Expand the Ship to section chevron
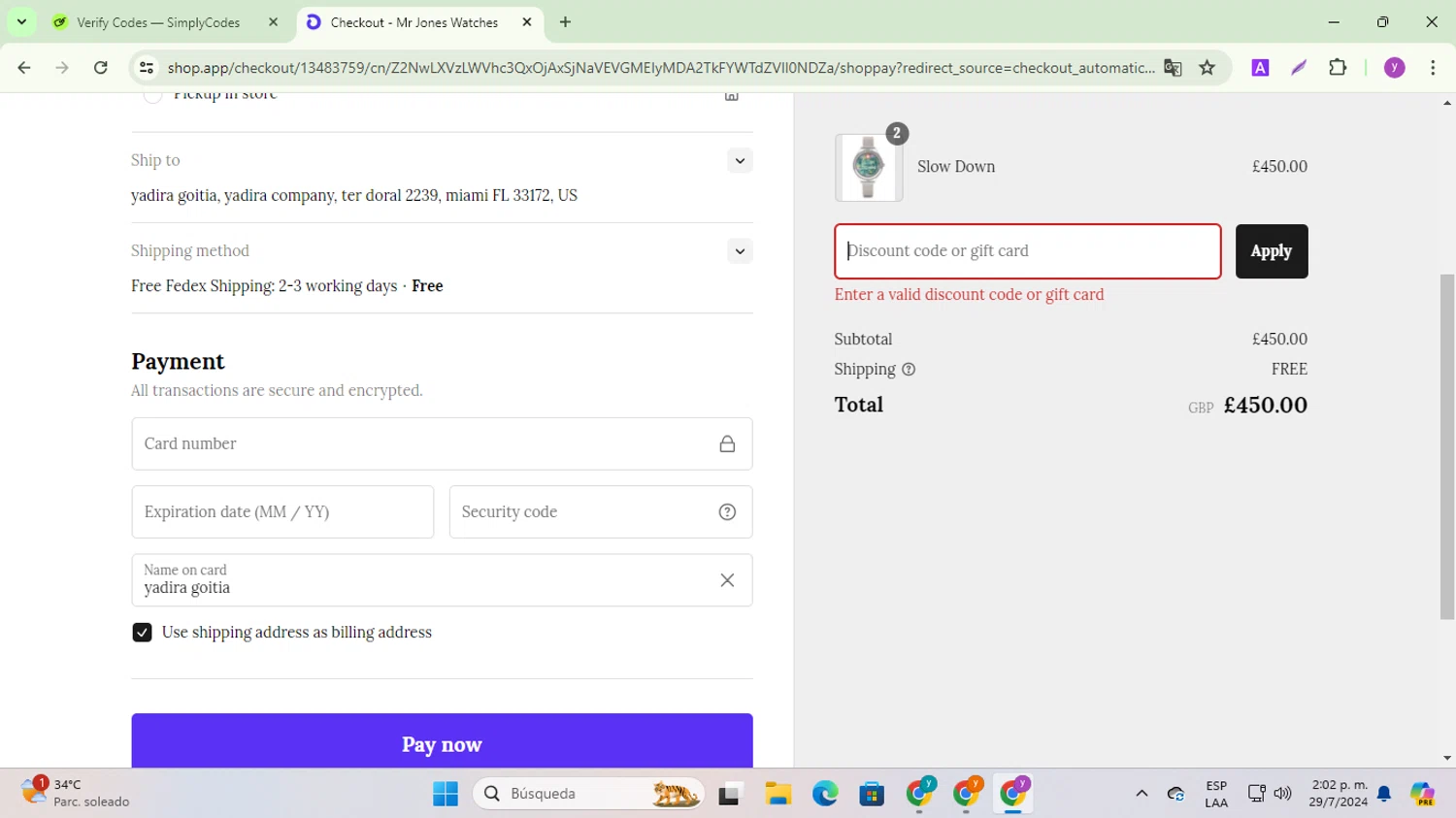Image resolution: width=1456 pixels, height=818 pixels. click(x=740, y=161)
